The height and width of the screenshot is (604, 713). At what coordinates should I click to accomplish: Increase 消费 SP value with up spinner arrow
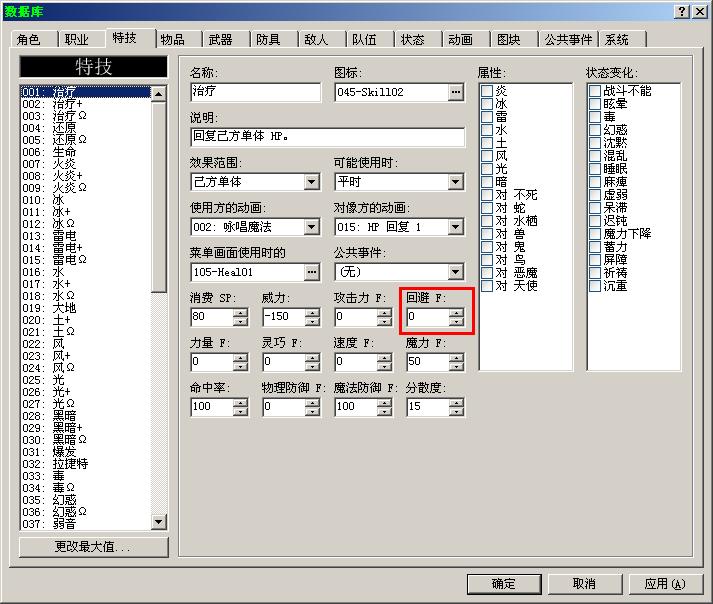(x=240, y=312)
